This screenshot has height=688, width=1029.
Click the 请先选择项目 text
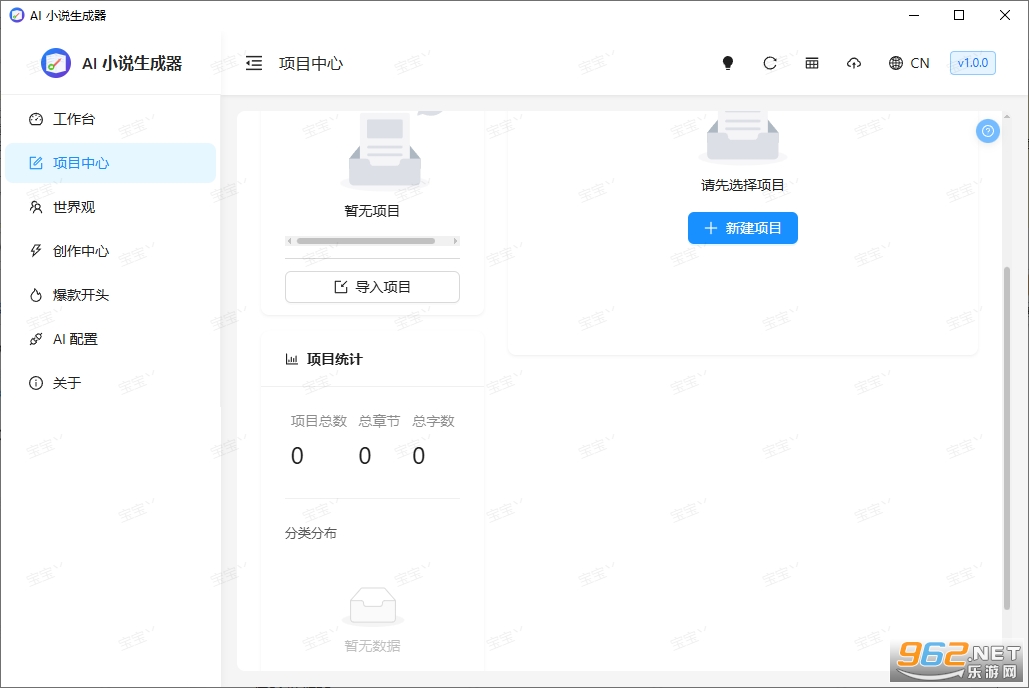pyautogui.click(x=743, y=185)
